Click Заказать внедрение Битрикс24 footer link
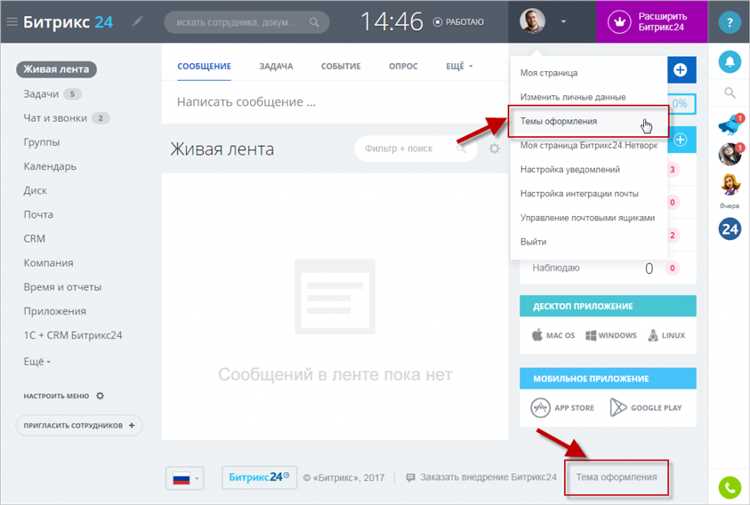 481,477
